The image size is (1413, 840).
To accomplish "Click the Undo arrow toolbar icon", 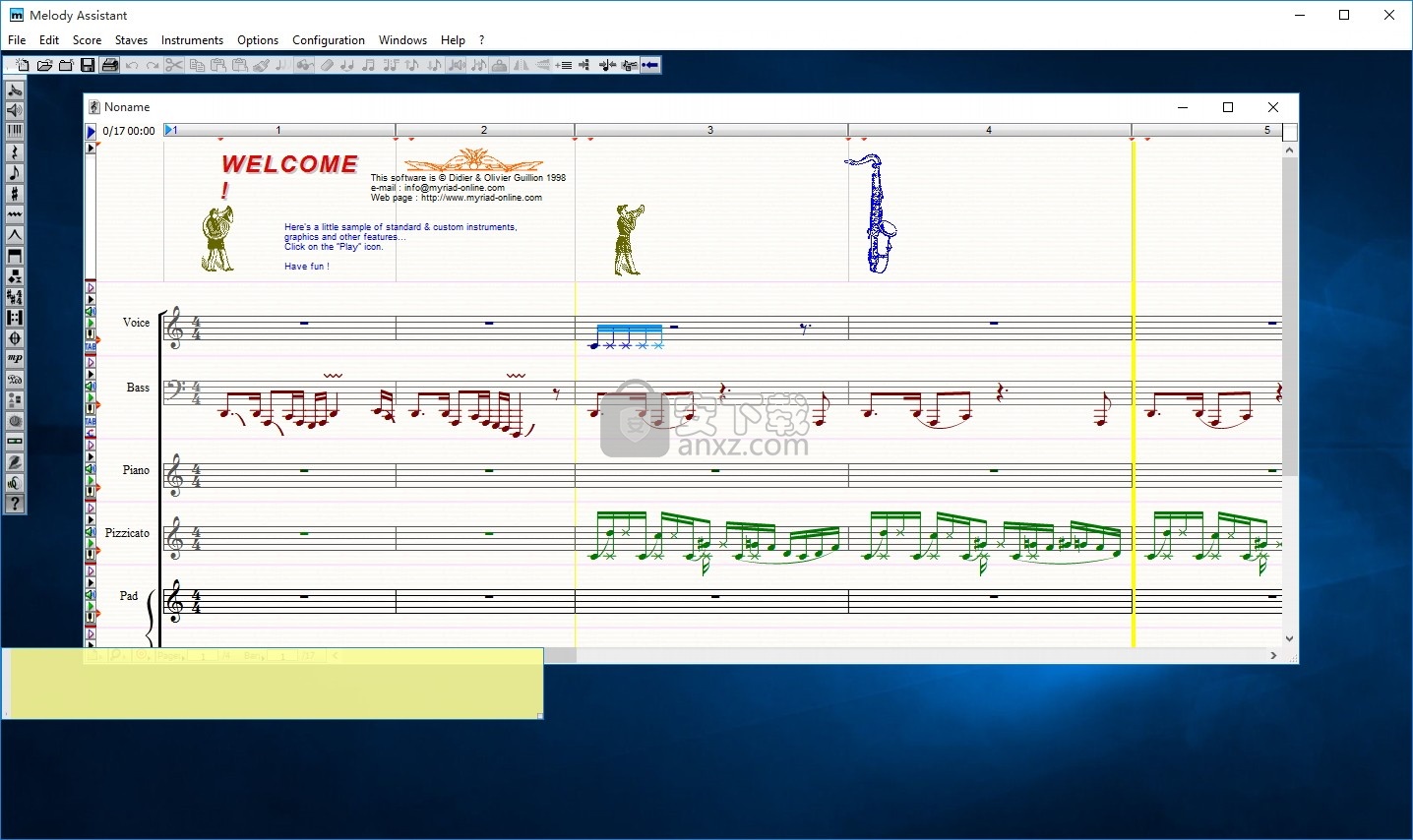I will point(132,65).
